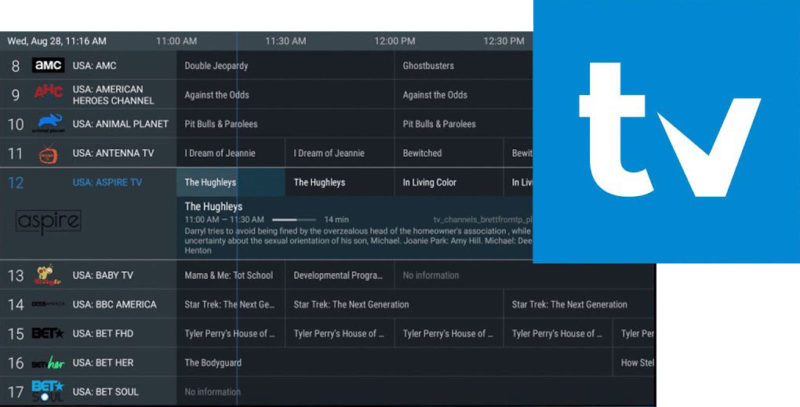Click the 11:30 AM time header
Image resolution: width=800 pixels, height=407 pixels.
[286, 41]
